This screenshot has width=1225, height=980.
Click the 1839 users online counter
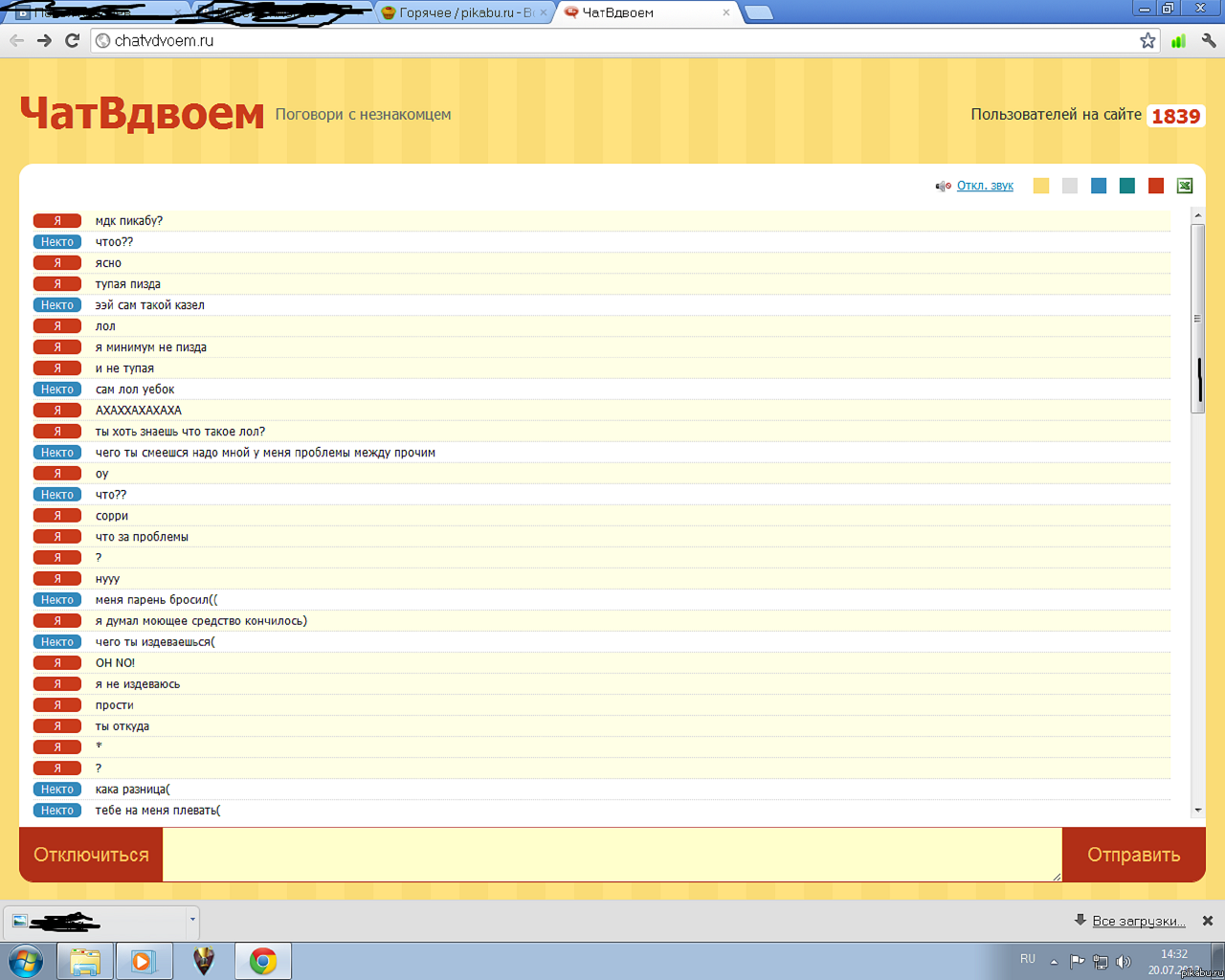pyautogui.click(x=1175, y=116)
